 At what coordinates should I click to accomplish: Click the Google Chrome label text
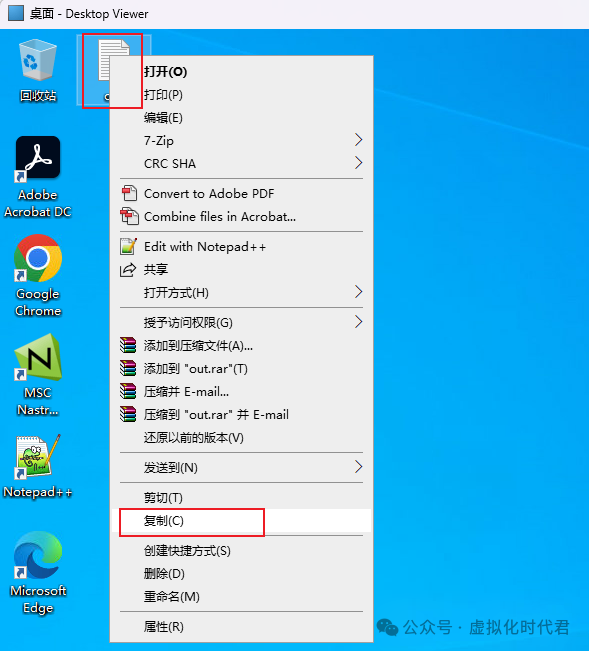(x=38, y=302)
